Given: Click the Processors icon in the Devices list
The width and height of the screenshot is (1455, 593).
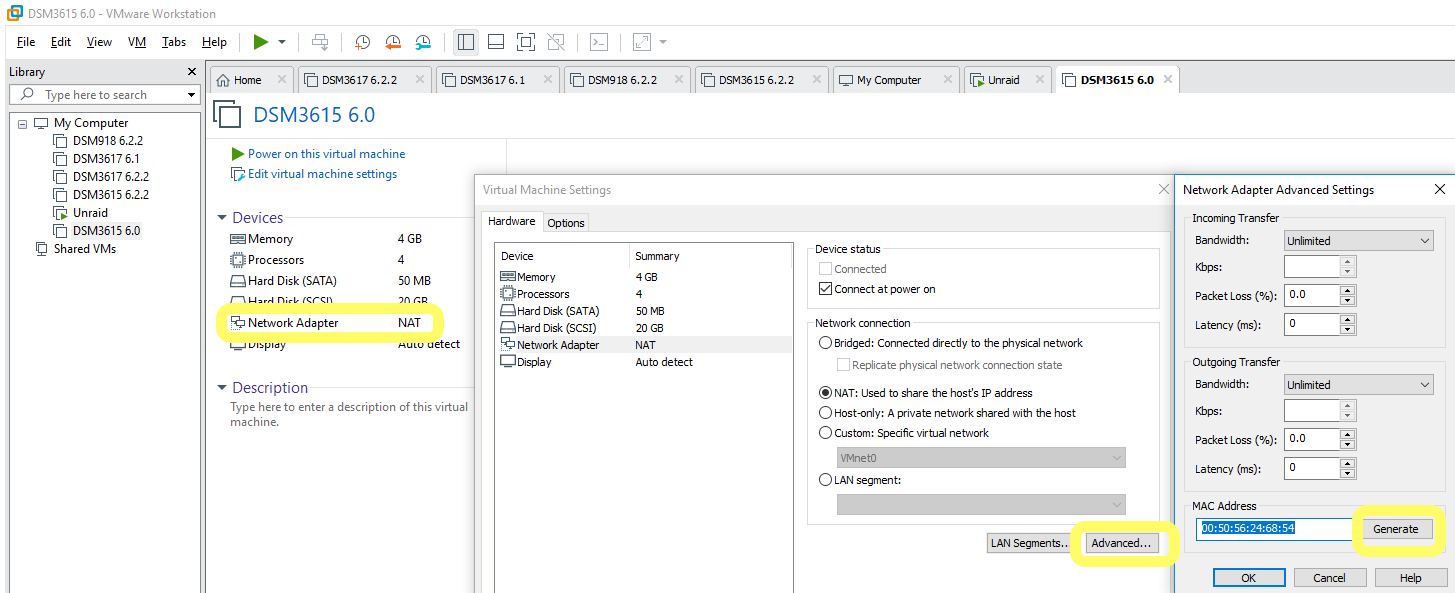Looking at the screenshot, I should click(238, 260).
